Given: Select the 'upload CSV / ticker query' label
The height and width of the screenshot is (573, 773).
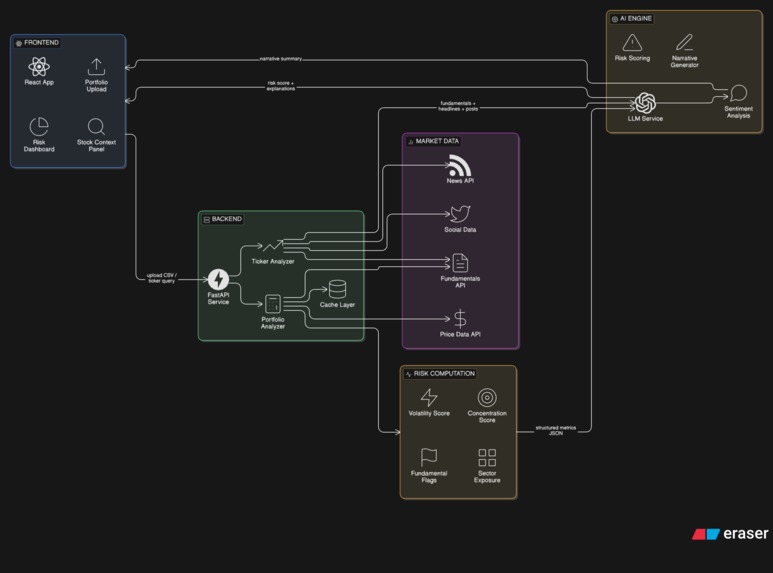Looking at the screenshot, I should pos(162,278).
